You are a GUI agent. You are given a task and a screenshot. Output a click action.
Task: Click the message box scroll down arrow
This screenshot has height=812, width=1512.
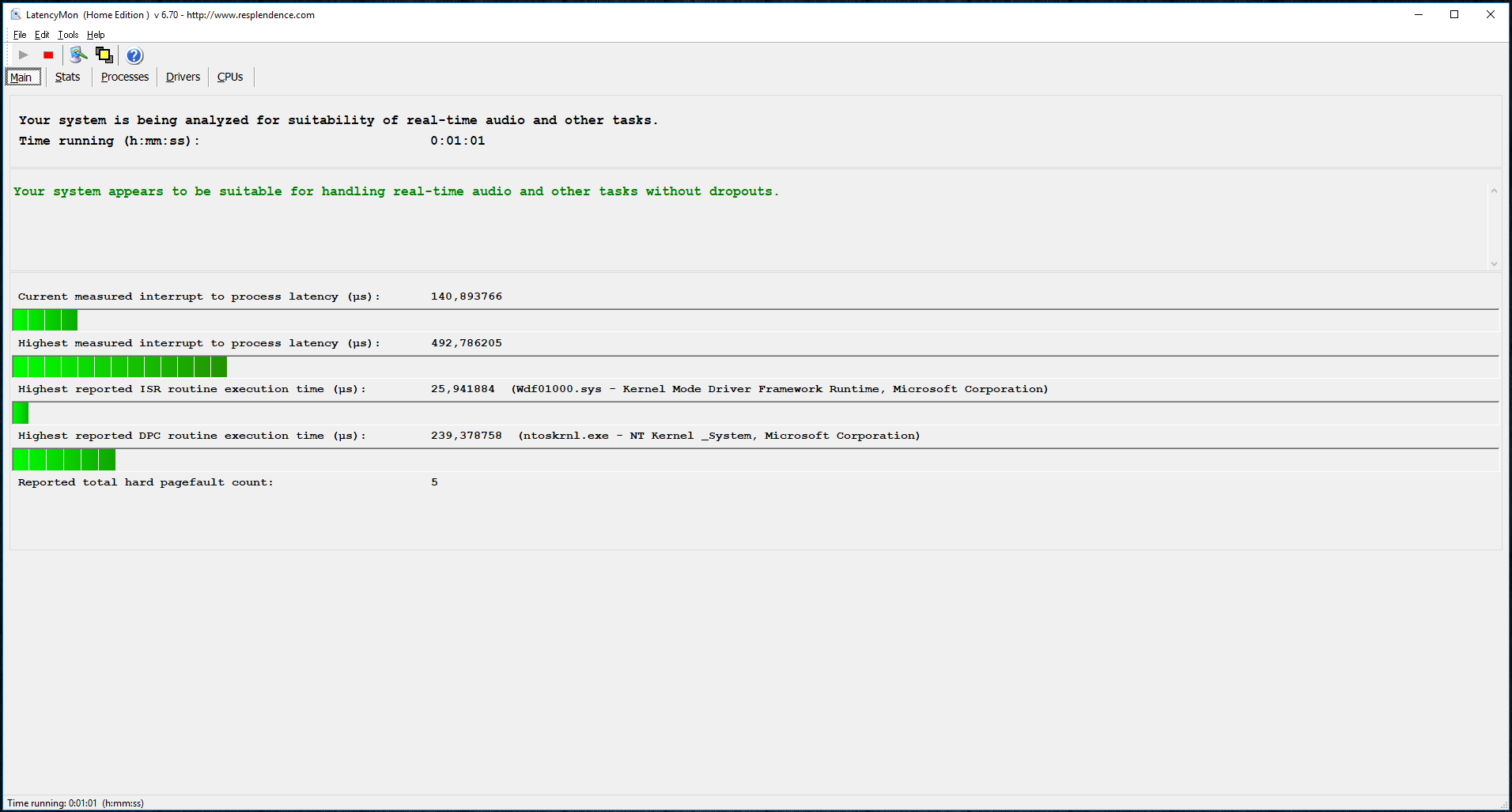click(1494, 264)
